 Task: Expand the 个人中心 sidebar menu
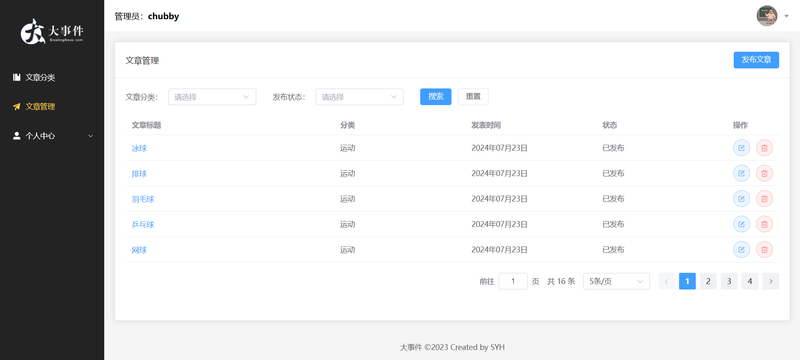52,136
